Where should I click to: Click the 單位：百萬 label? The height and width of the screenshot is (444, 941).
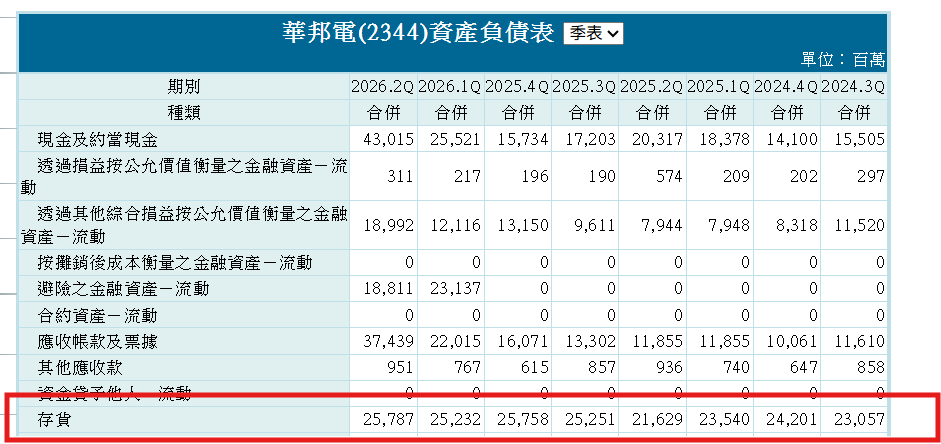click(843, 60)
